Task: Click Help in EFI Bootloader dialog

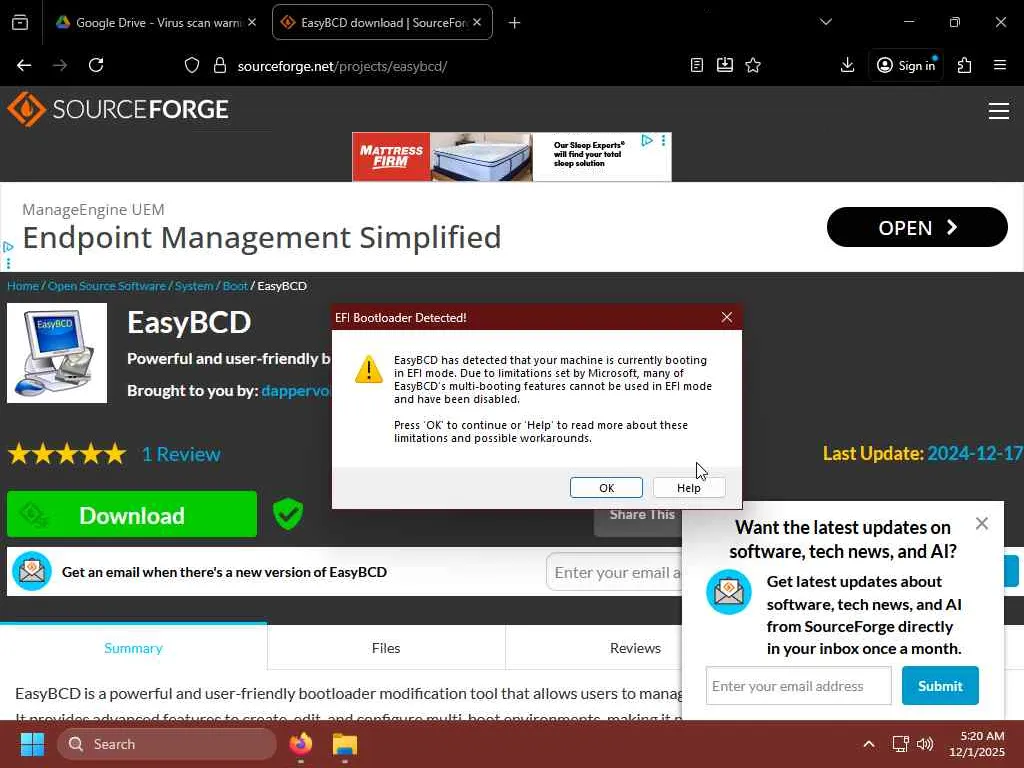Action: click(688, 488)
